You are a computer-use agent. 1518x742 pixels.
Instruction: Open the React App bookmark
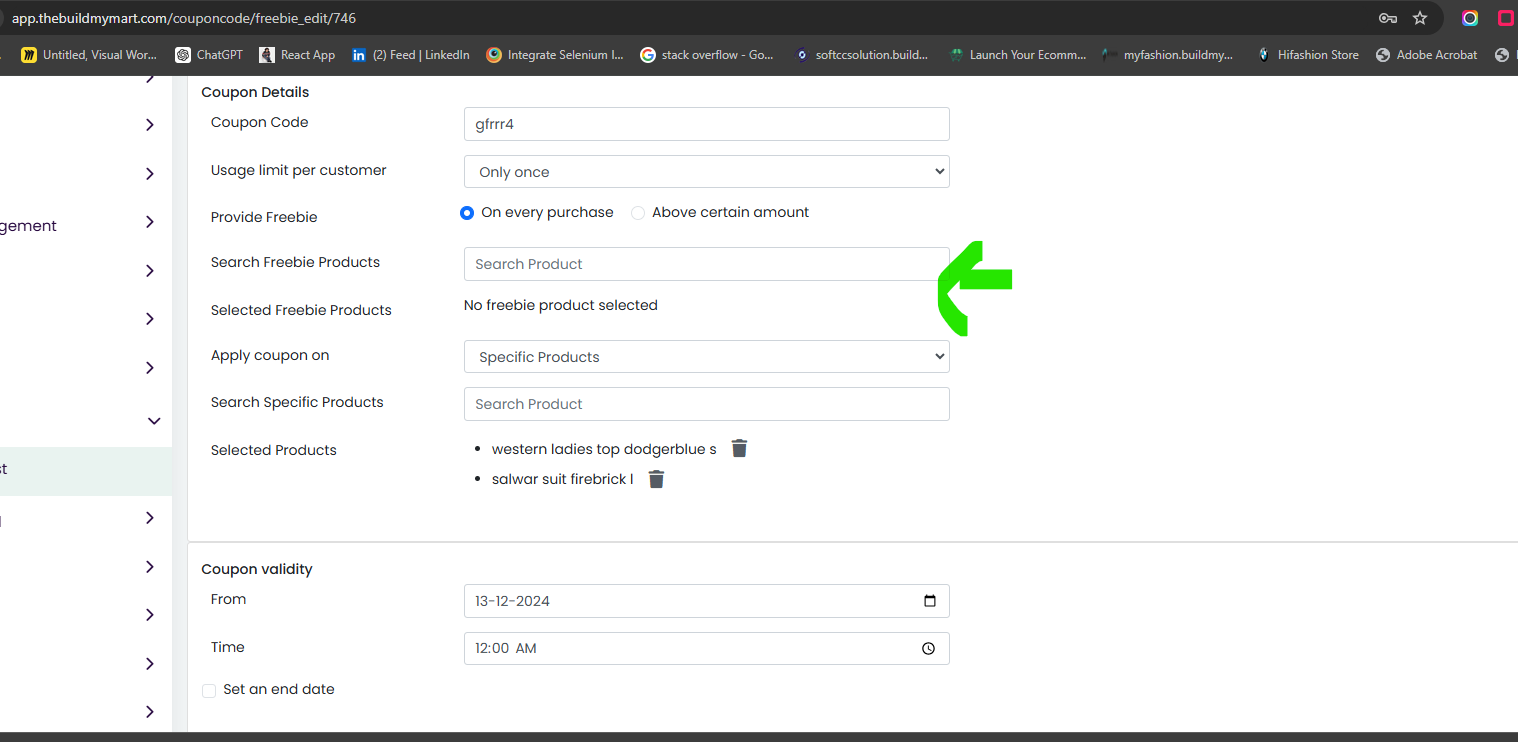[297, 55]
